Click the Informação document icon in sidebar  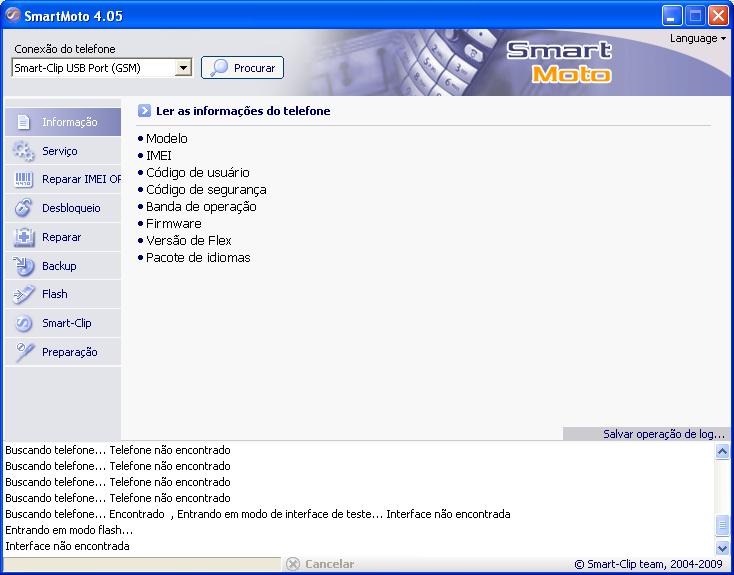click(23, 122)
